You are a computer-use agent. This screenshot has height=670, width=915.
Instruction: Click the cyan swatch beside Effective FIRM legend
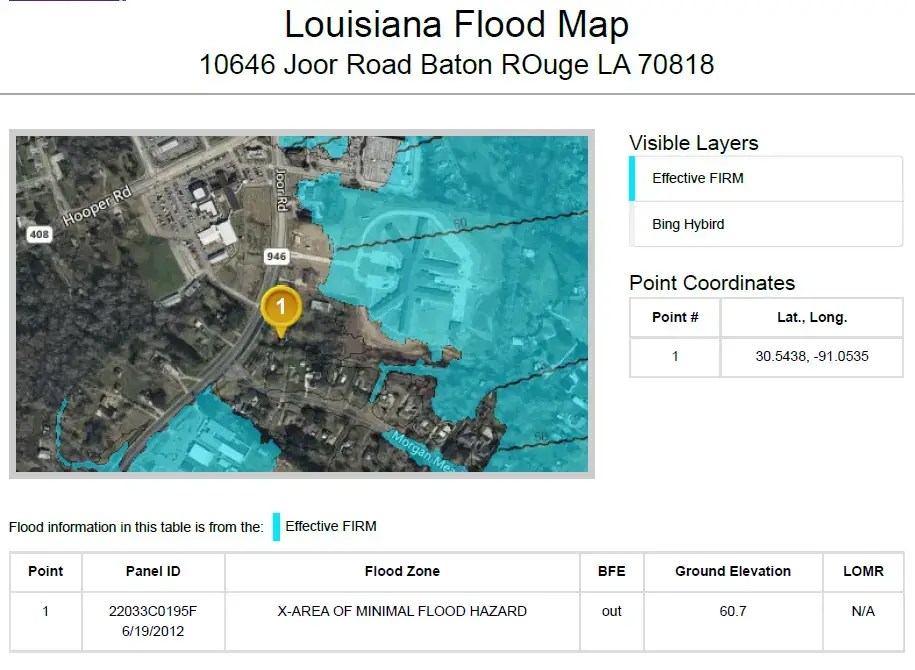[x=277, y=526]
